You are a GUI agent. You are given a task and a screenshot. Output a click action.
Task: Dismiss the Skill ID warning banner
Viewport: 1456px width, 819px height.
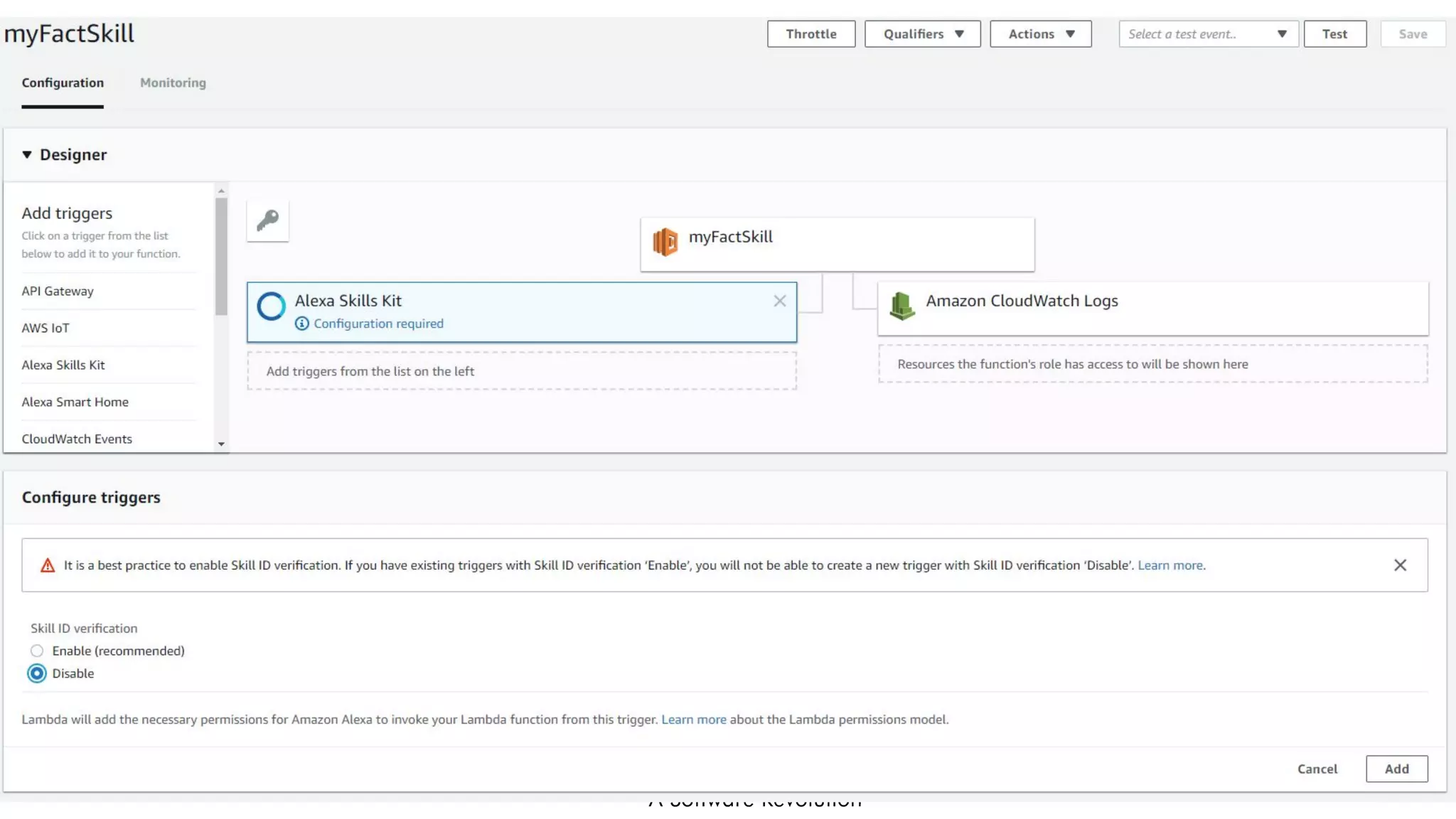[x=1400, y=565]
